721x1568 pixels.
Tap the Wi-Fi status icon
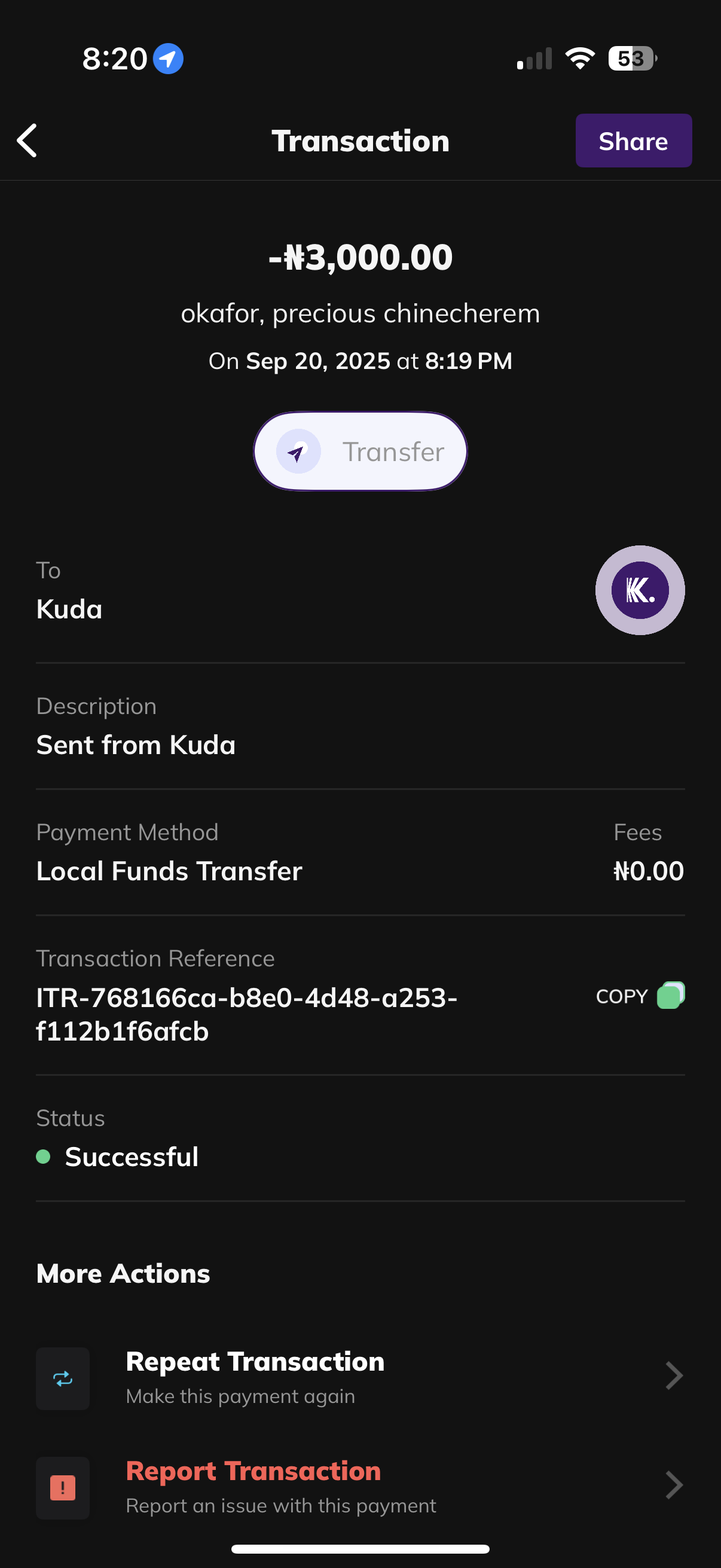pos(580,59)
